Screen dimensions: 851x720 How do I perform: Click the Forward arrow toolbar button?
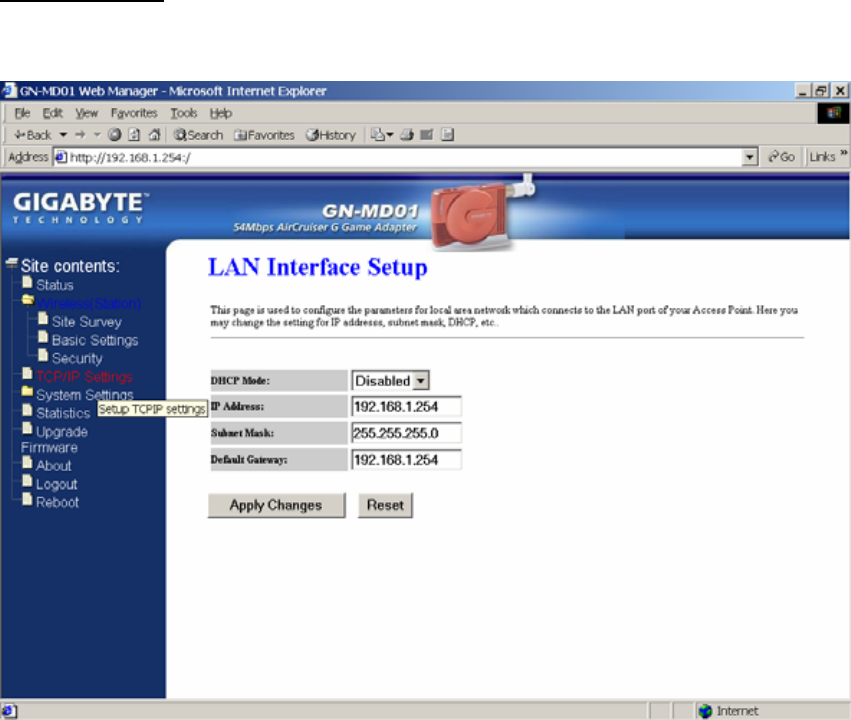[81, 135]
